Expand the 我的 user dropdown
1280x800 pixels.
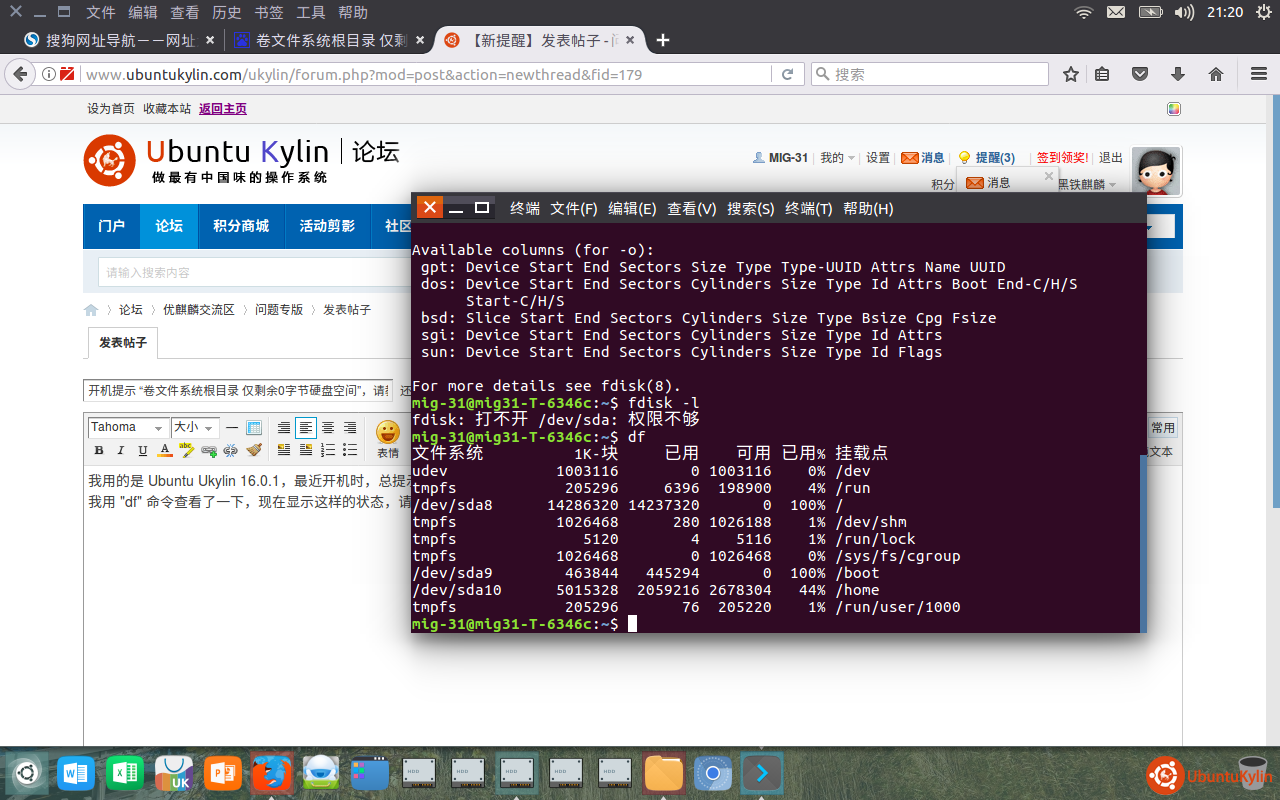tap(837, 158)
